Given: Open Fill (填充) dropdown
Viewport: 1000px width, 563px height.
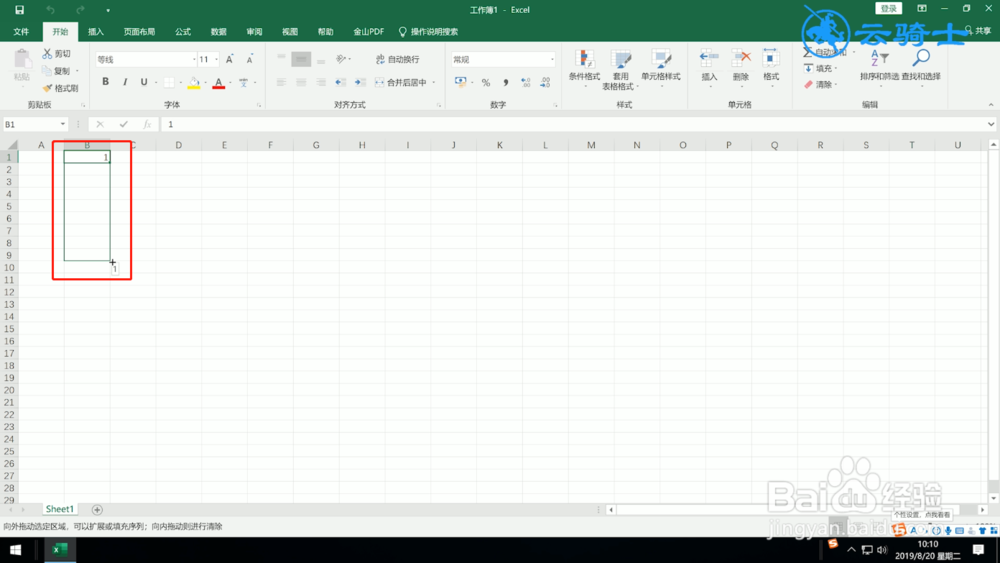Looking at the screenshot, I should click(821, 68).
